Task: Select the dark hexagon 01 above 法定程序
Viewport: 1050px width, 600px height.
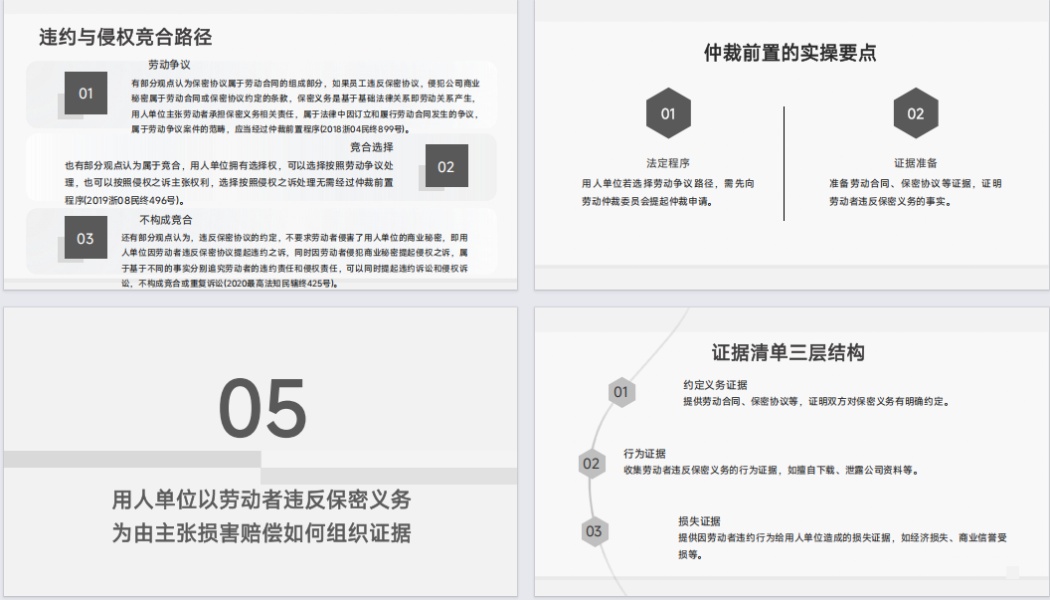Action: click(x=667, y=113)
